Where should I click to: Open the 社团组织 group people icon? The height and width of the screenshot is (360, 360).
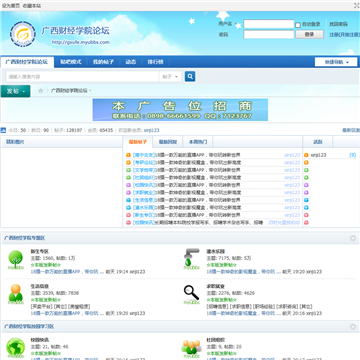[x=191, y=348]
